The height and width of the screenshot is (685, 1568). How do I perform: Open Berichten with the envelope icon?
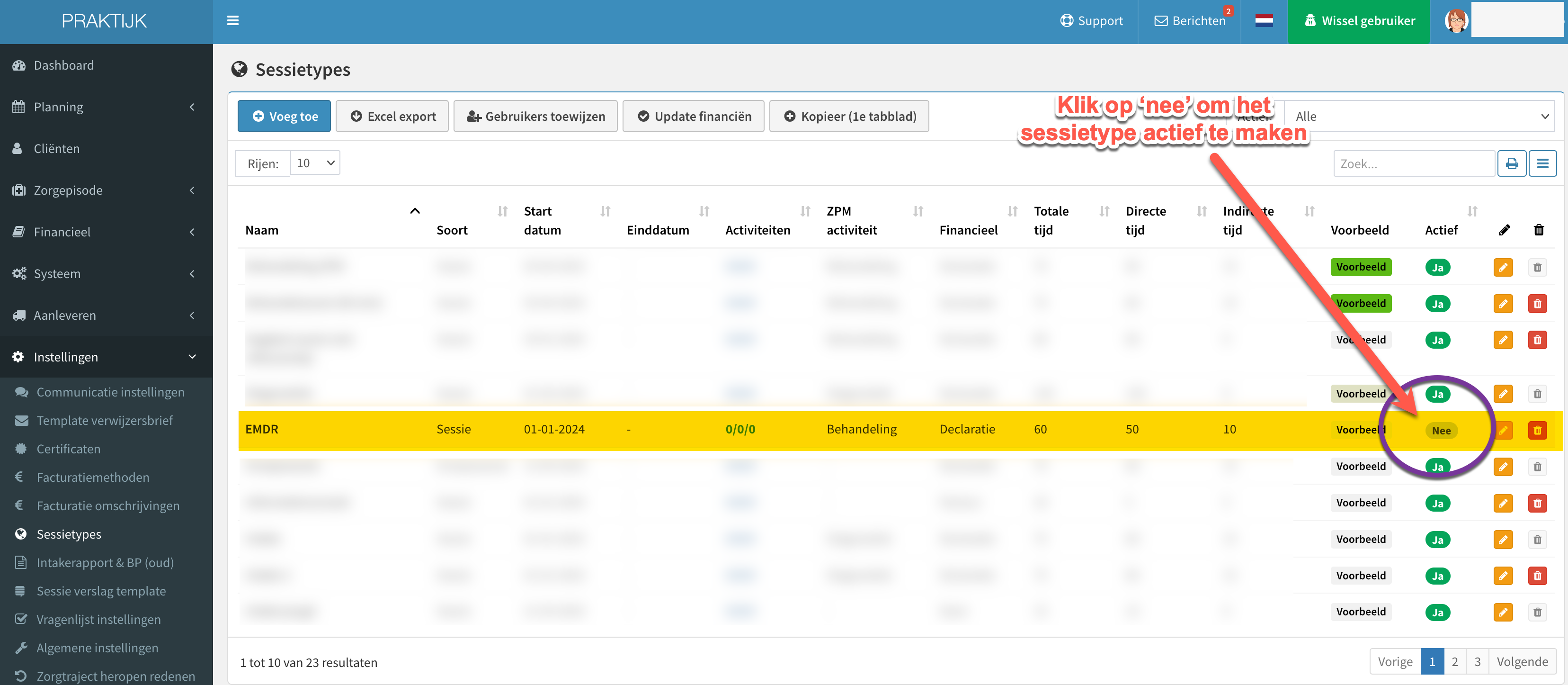[1189, 21]
